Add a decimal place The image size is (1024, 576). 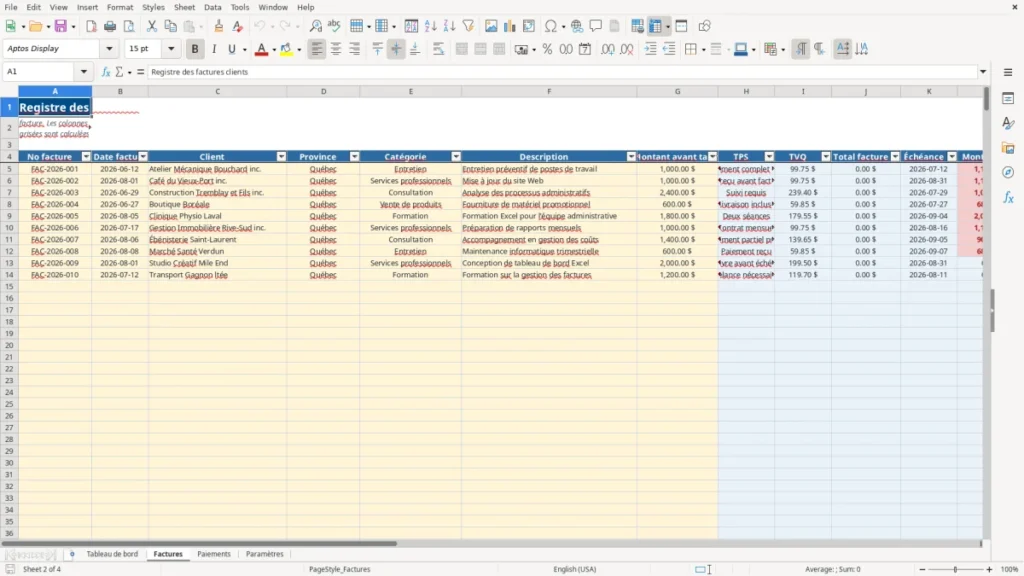[608, 49]
